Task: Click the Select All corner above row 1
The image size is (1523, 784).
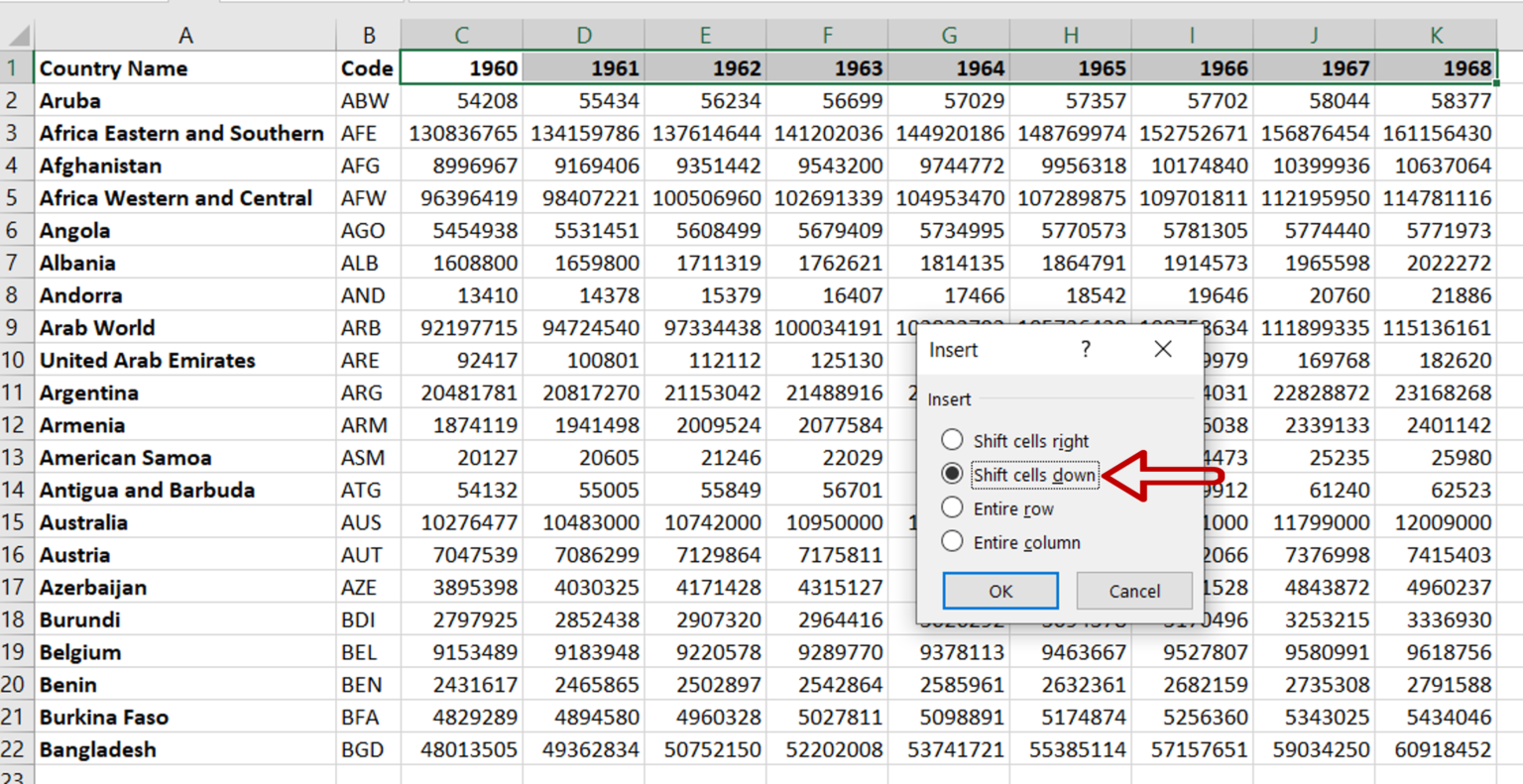Action: click(x=16, y=34)
